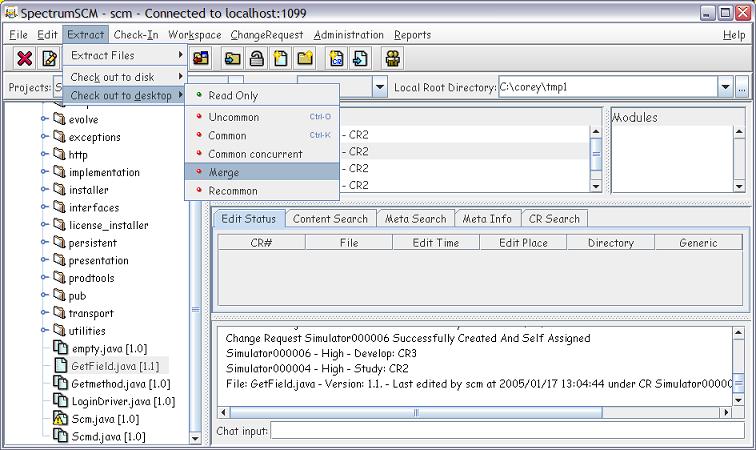This screenshot has height=450, width=756.
Task: Expand the persistent folder node
Action: 44,242
